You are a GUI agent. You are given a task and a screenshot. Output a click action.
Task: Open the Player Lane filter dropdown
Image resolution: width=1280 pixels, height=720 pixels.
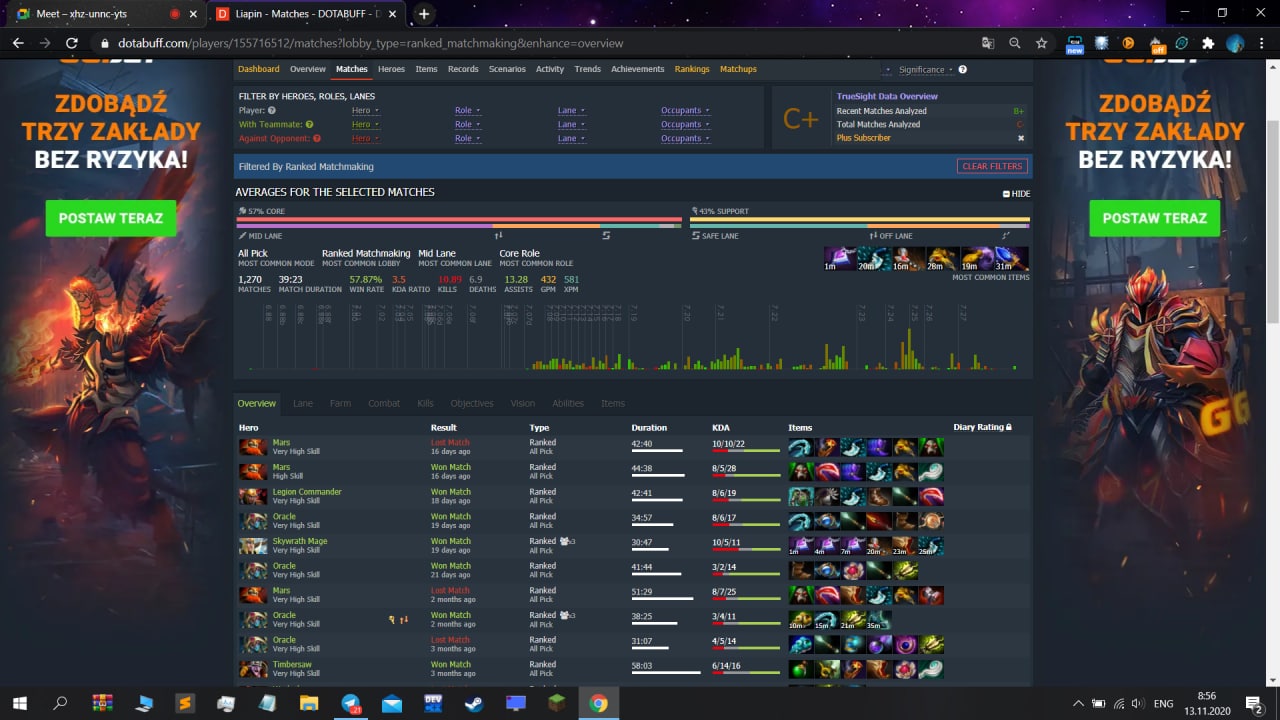tap(571, 111)
